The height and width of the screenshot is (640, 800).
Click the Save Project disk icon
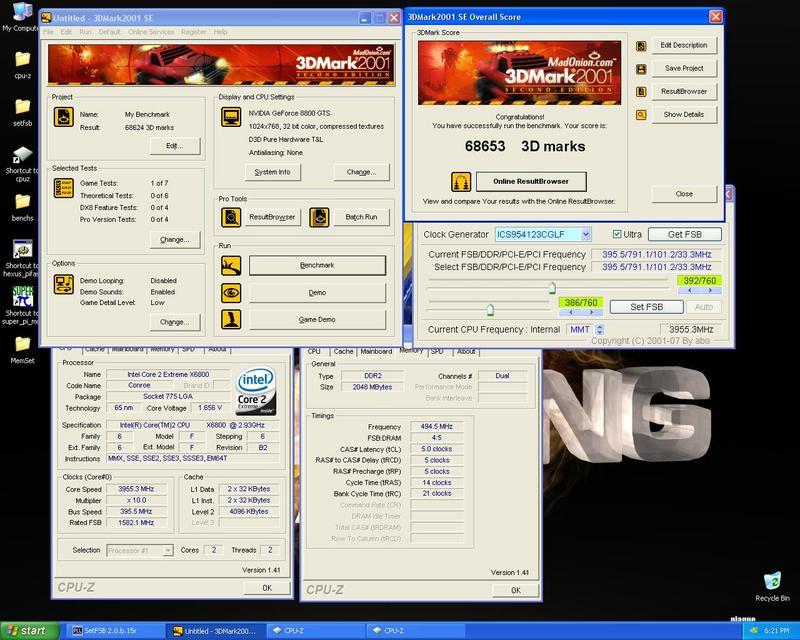(641, 69)
